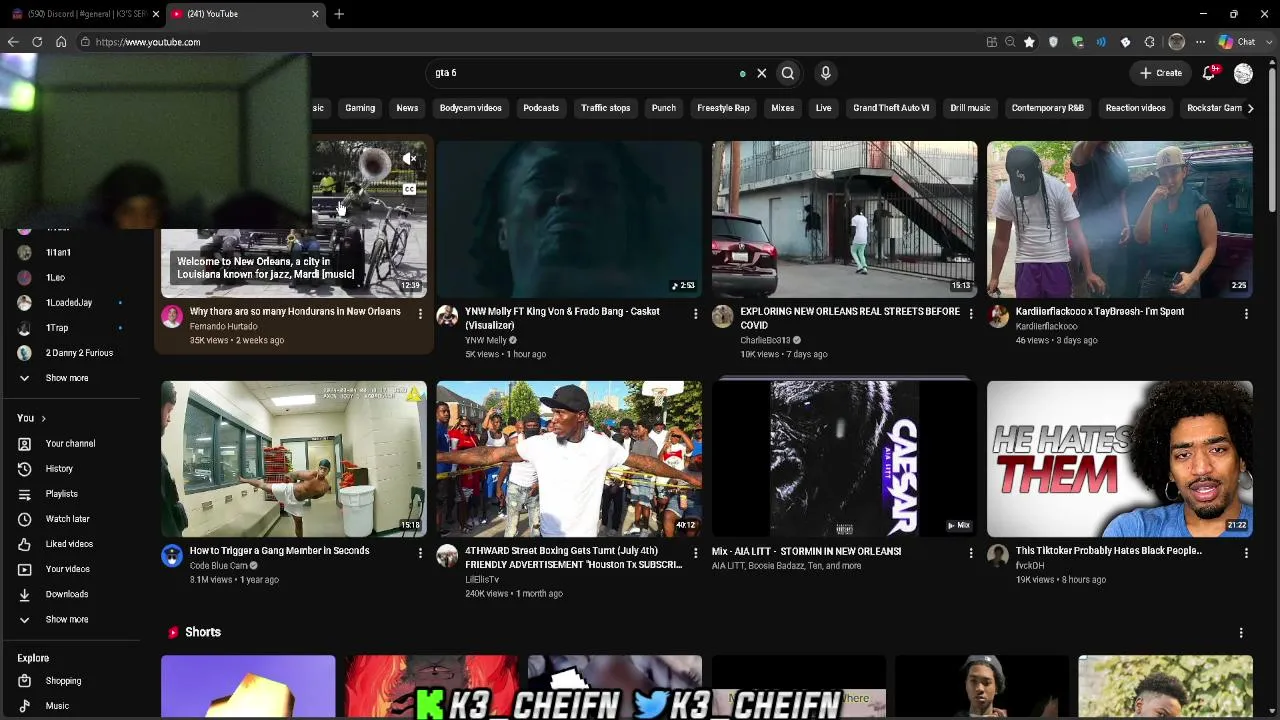Open options menu for the YNW Melly Casket video
1280x720 pixels.
click(x=695, y=314)
